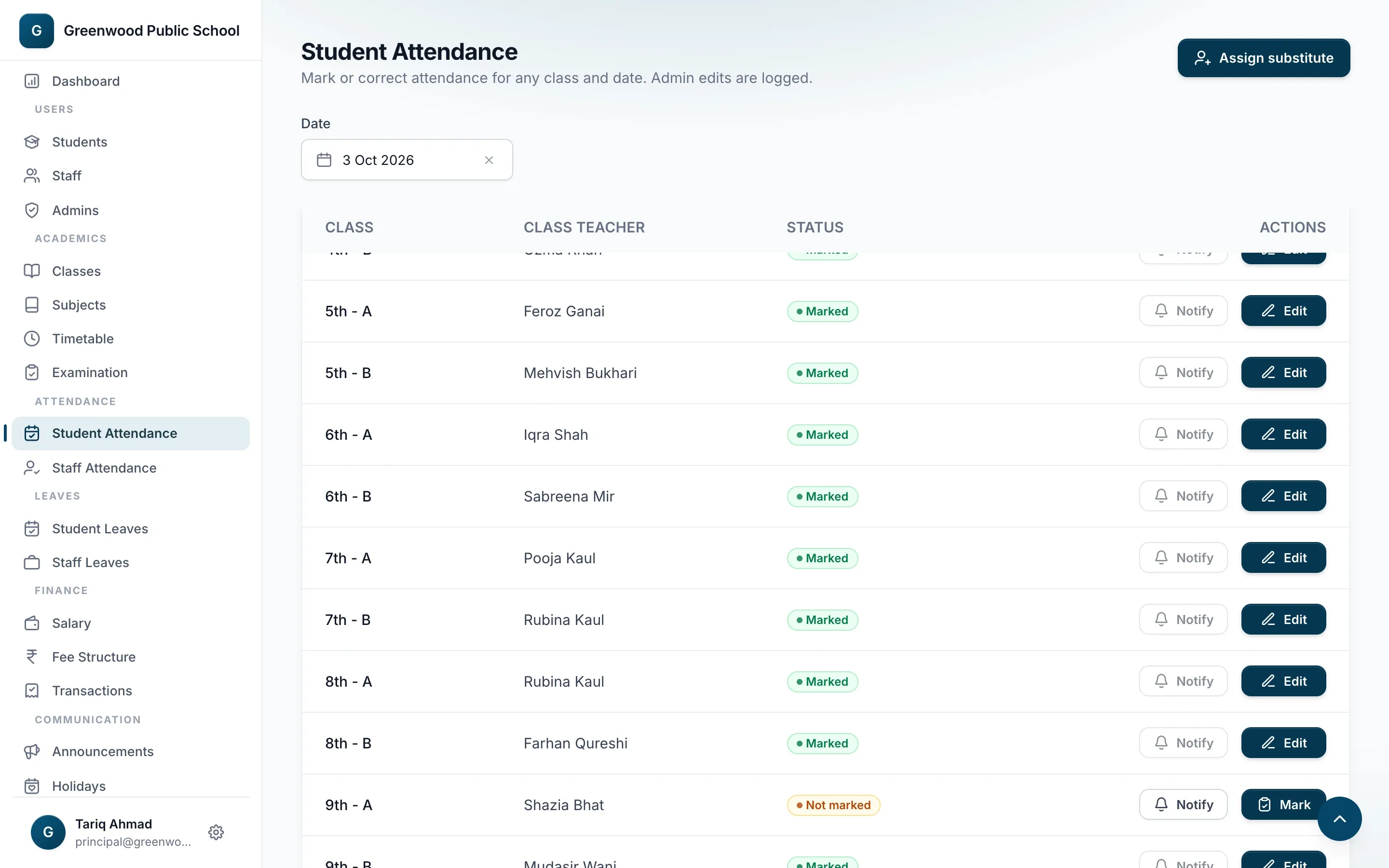The height and width of the screenshot is (868, 1389).
Task: Open the Timetable page
Action: pos(130,339)
